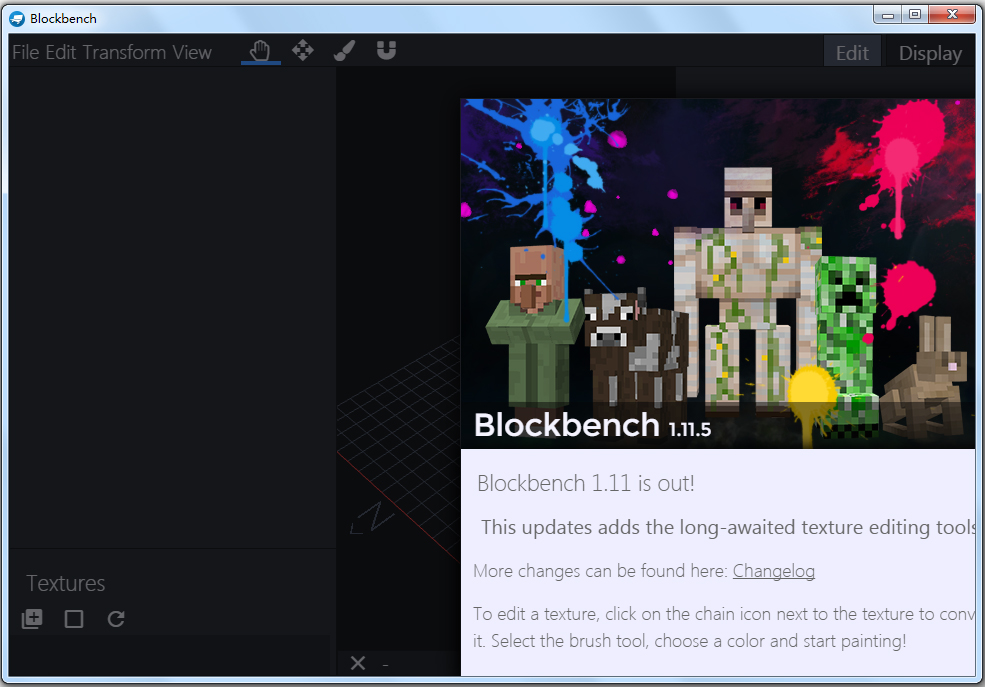Close the Blockbench window
Viewport: 985px width, 687px height.
[952, 14]
